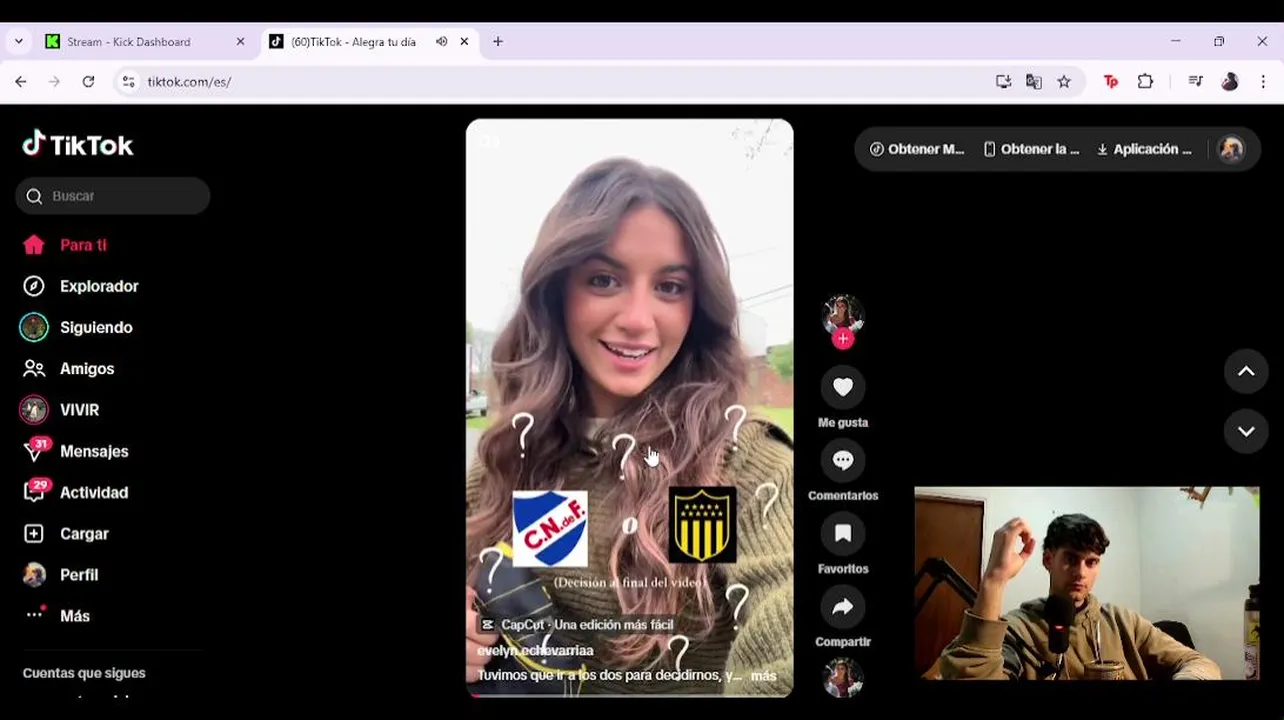Reload the page
1284x720 pixels.
(x=88, y=82)
